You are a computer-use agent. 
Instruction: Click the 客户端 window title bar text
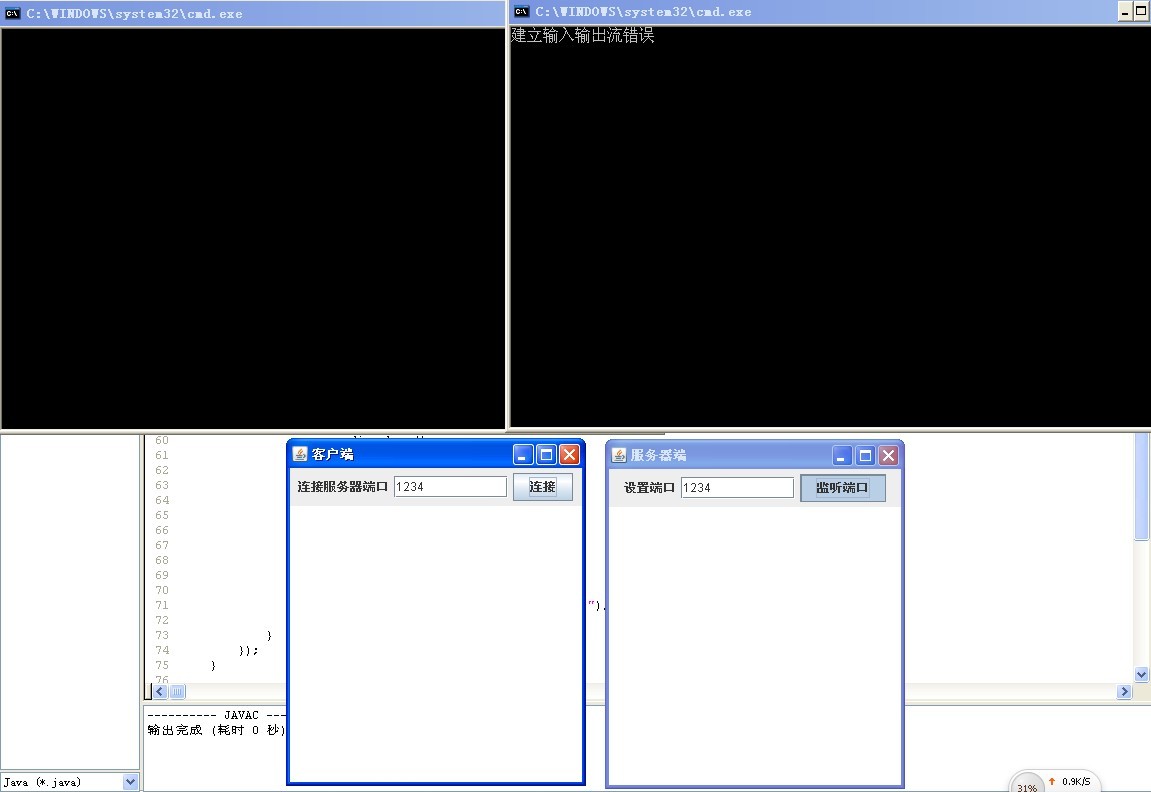click(333, 454)
